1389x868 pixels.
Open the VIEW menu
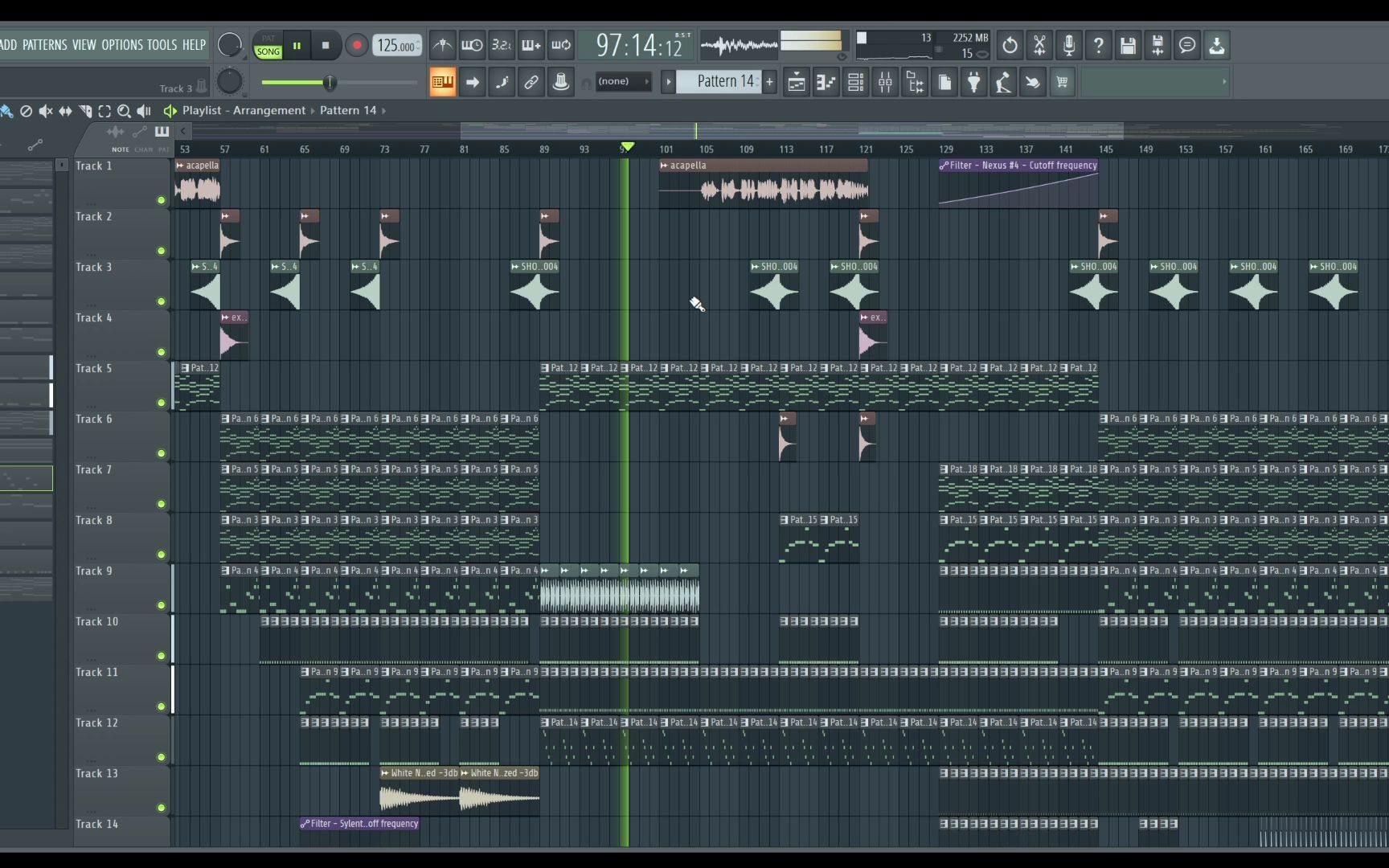pos(84,45)
